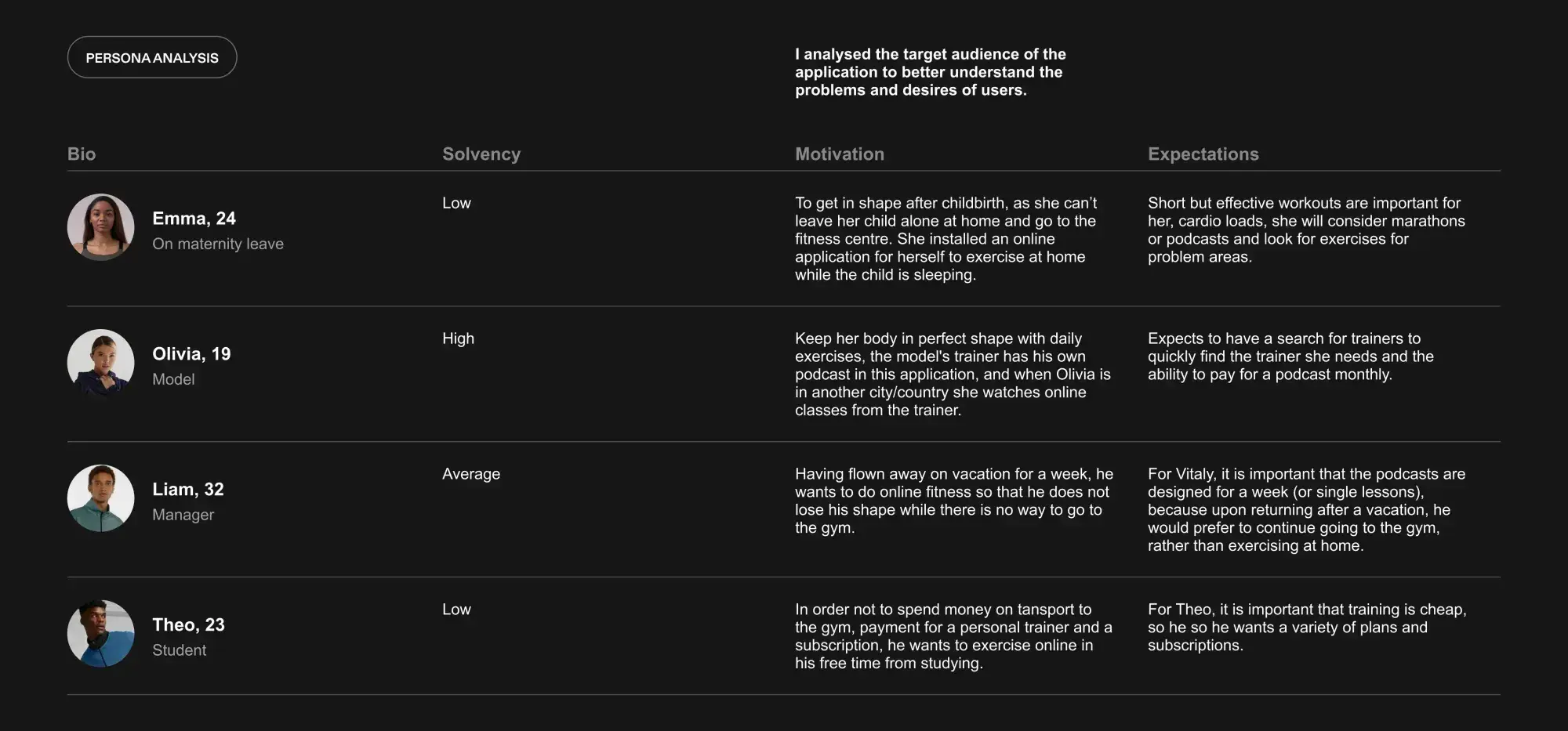Click Emma's Low solvency value
The height and width of the screenshot is (731, 1568).
tap(456, 203)
